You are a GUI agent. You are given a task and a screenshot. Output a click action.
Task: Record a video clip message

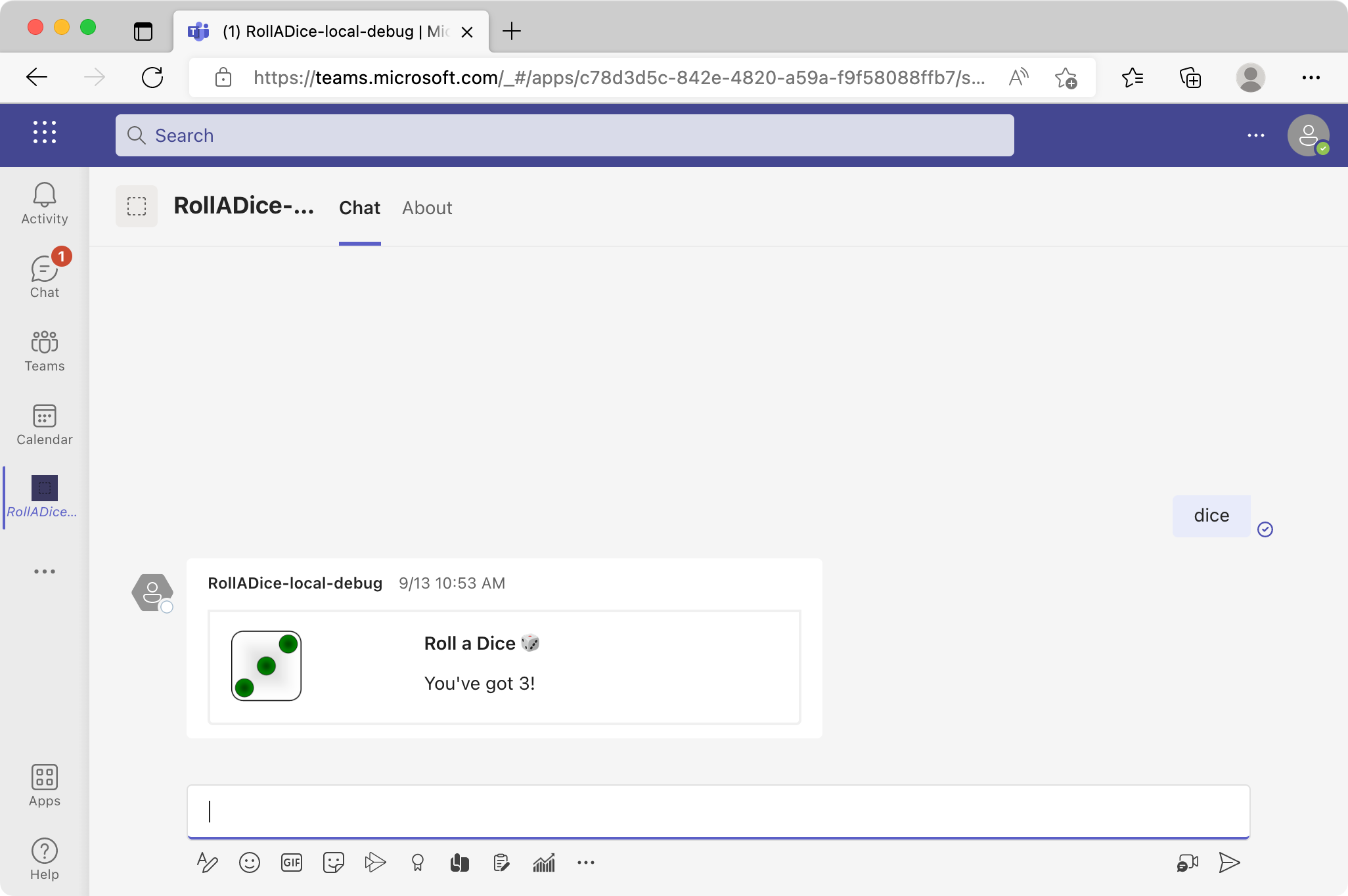[1187, 862]
